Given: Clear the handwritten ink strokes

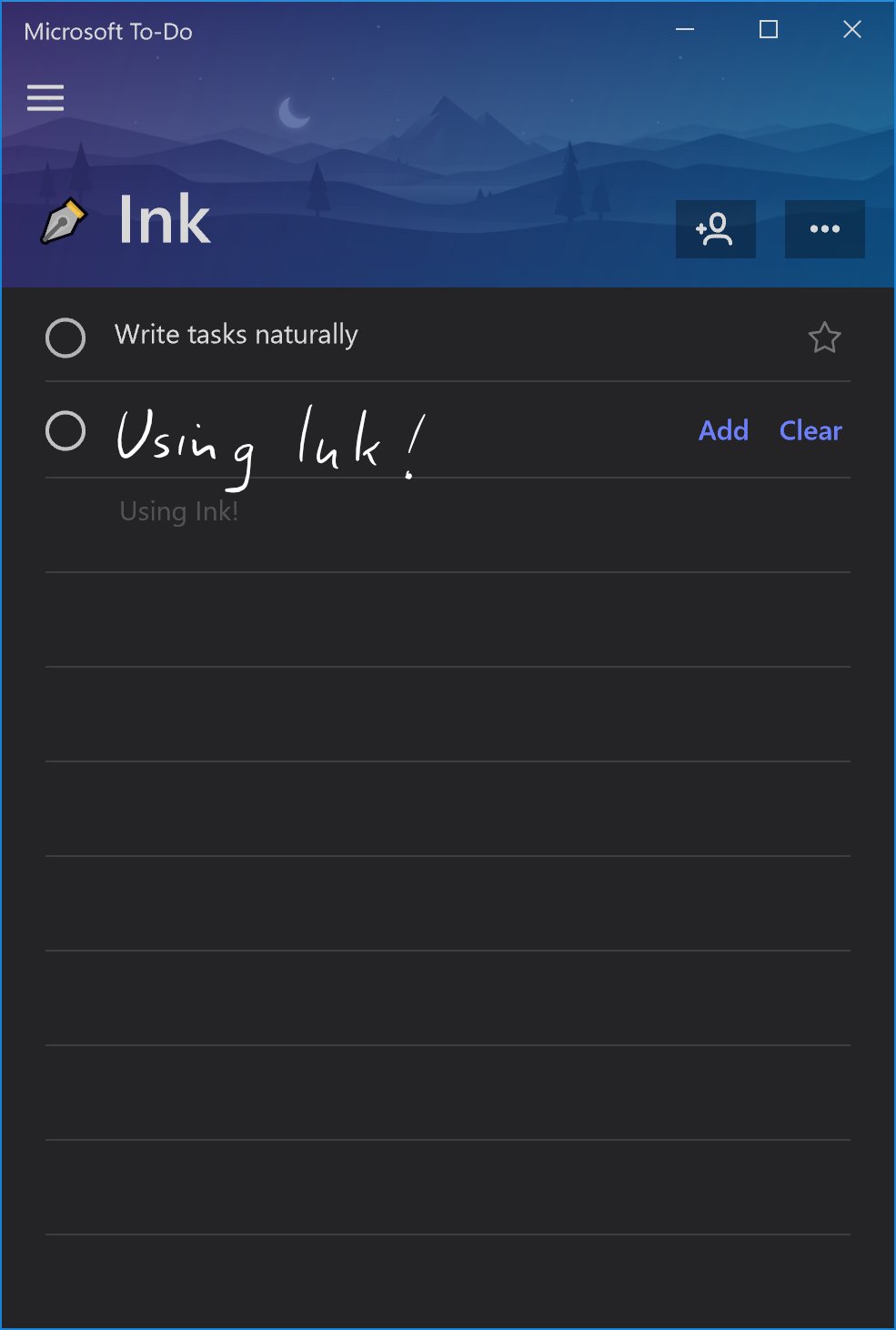Looking at the screenshot, I should coord(810,430).
